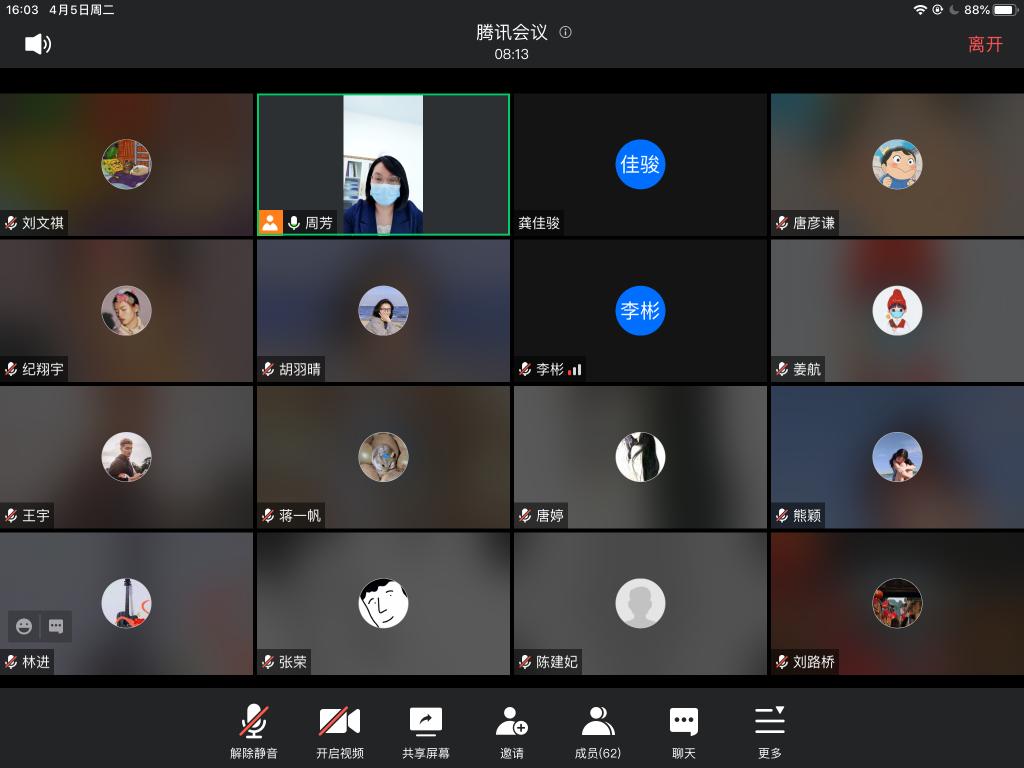Image resolution: width=1024 pixels, height=768 pixels.
Task: Tap 周芳's active microphone indicator
Action: click(293, 222)
